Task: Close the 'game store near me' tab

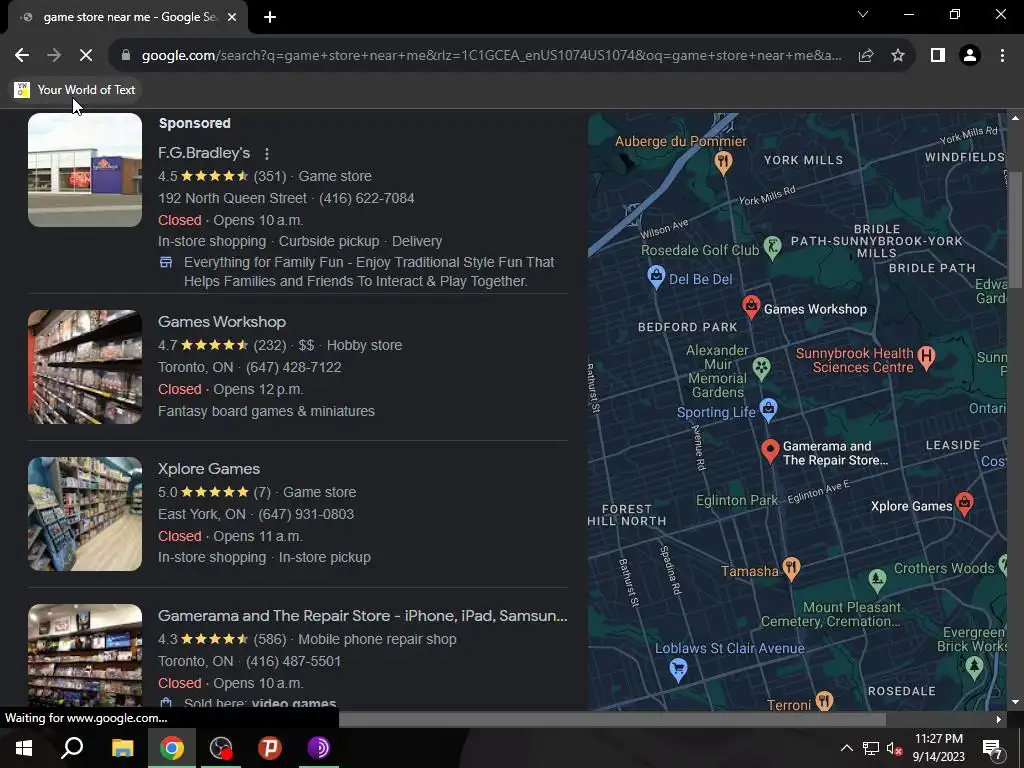Action: click(x=232, y=17)
